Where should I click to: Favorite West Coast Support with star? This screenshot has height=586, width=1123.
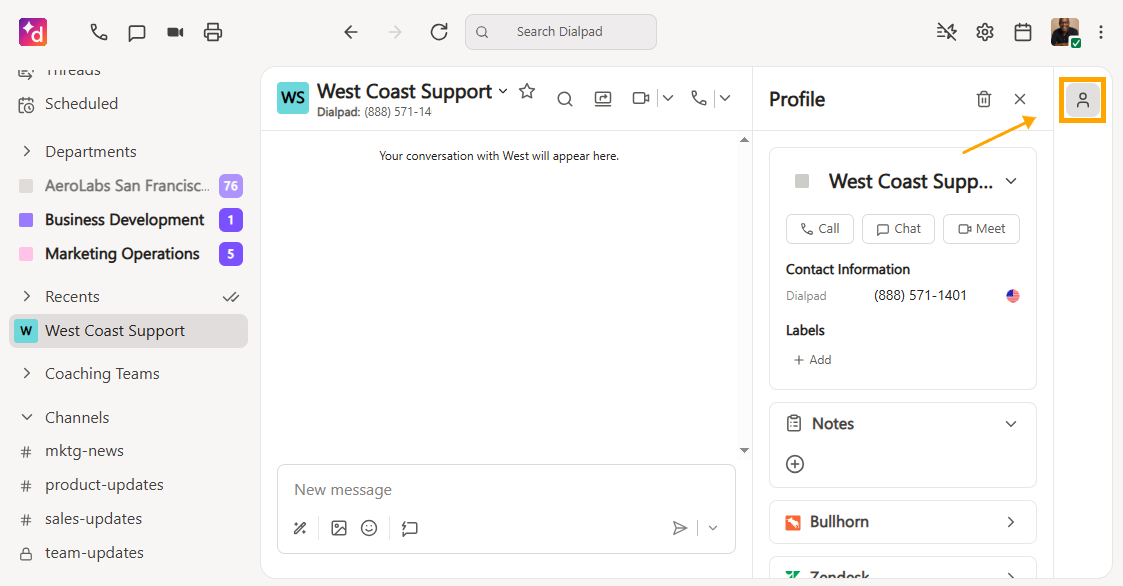(x=527, y=91)
